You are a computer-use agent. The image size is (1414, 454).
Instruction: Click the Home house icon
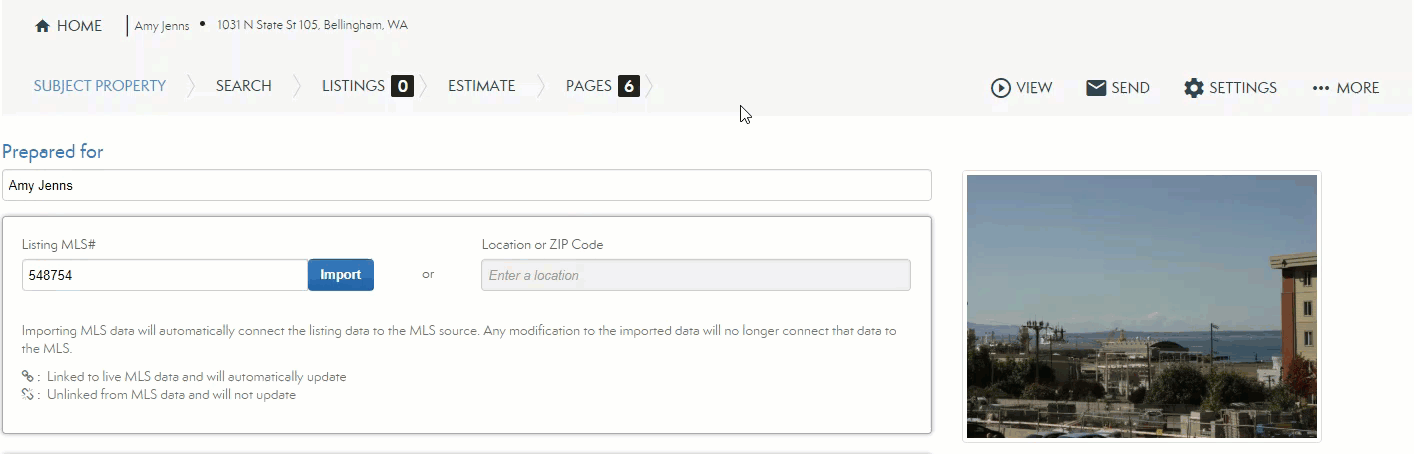point(42,27)
